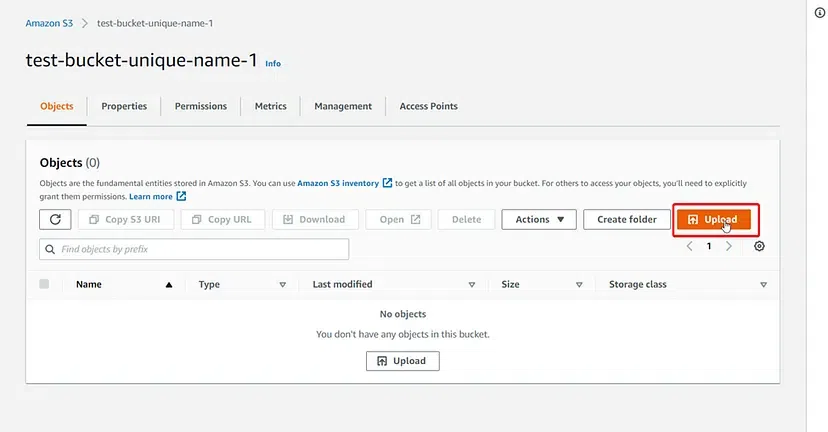Open table preferences gear icon

[760, 246]
